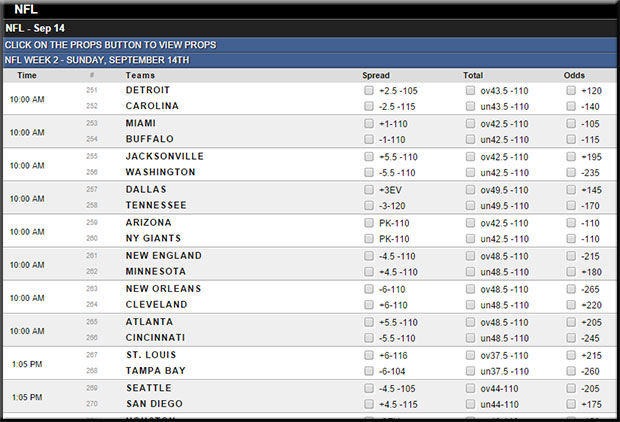Click the Teams column header

point(140,75)
